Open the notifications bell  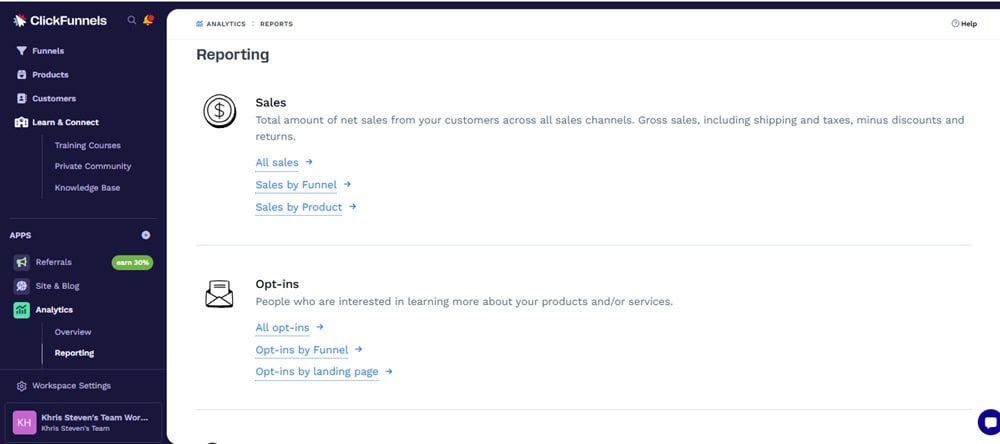148,20
